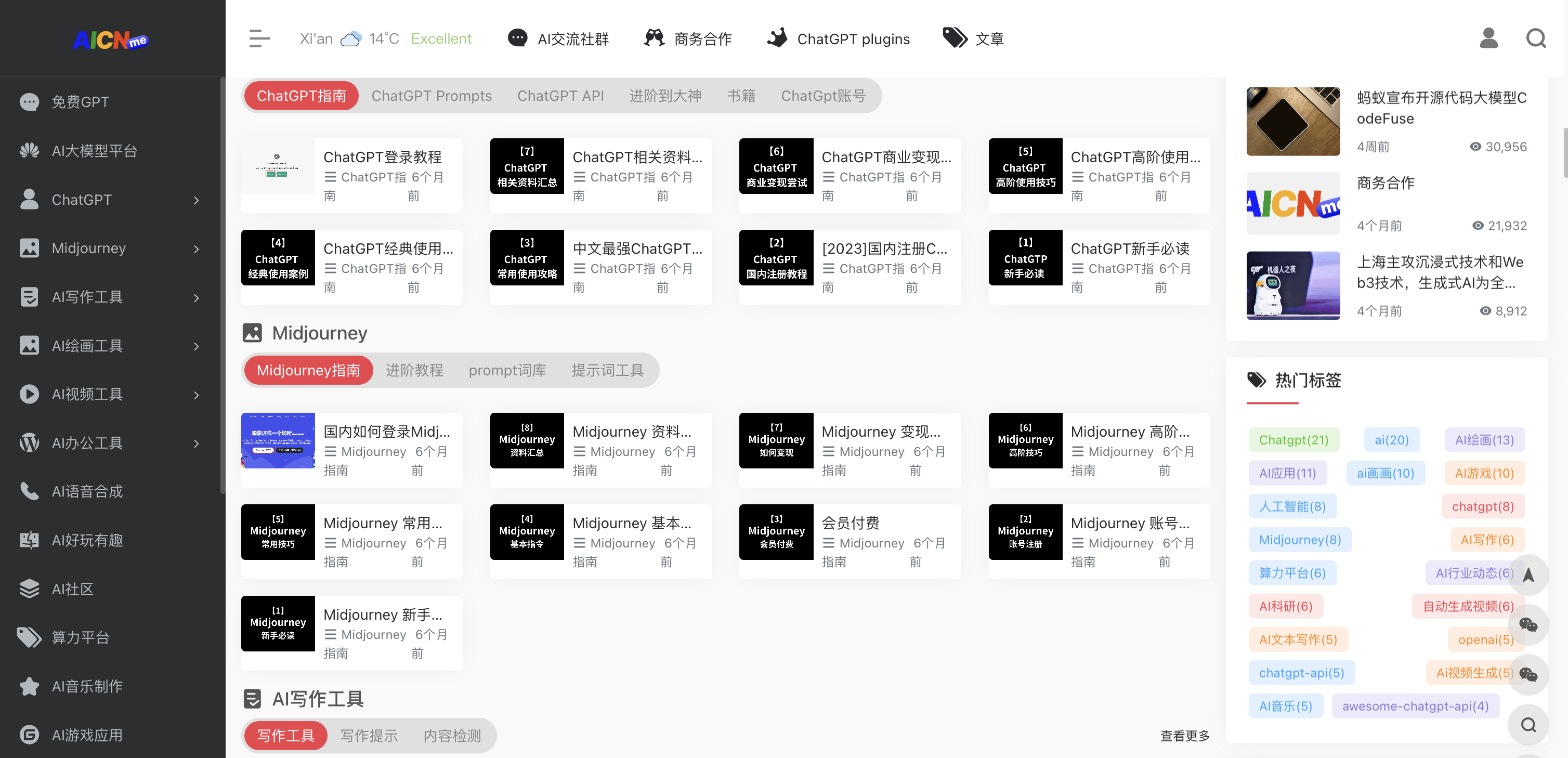Open the ChatGPT登录教程 card

coord(351,175)
